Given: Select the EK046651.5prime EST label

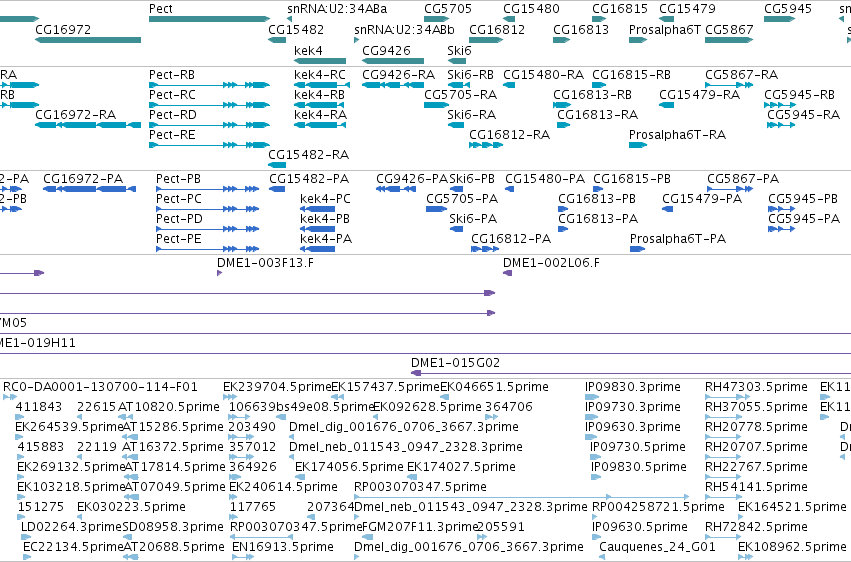Looking at the screenshot, I should (x=494, y=387).
